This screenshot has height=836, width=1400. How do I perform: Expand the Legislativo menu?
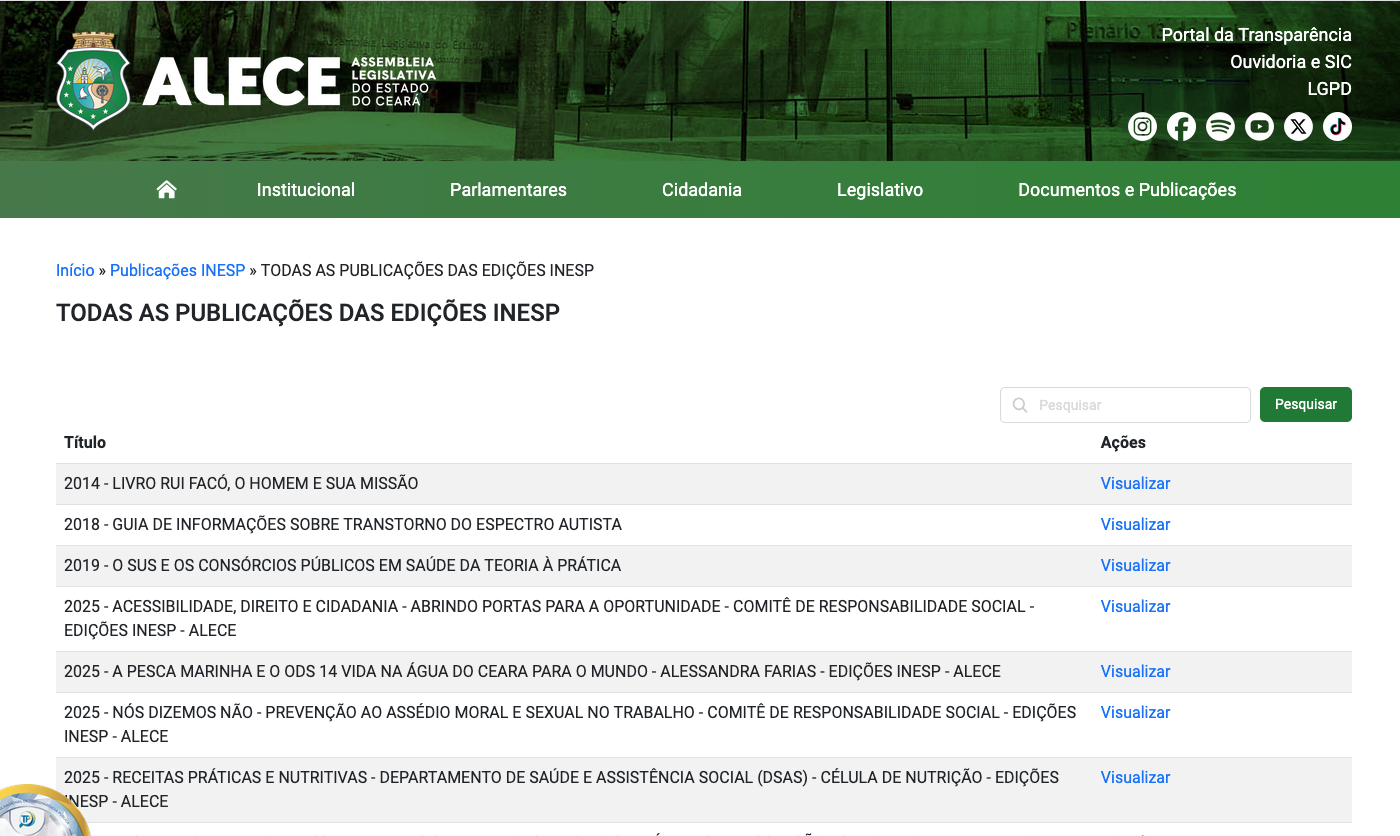tap(880, 190)
